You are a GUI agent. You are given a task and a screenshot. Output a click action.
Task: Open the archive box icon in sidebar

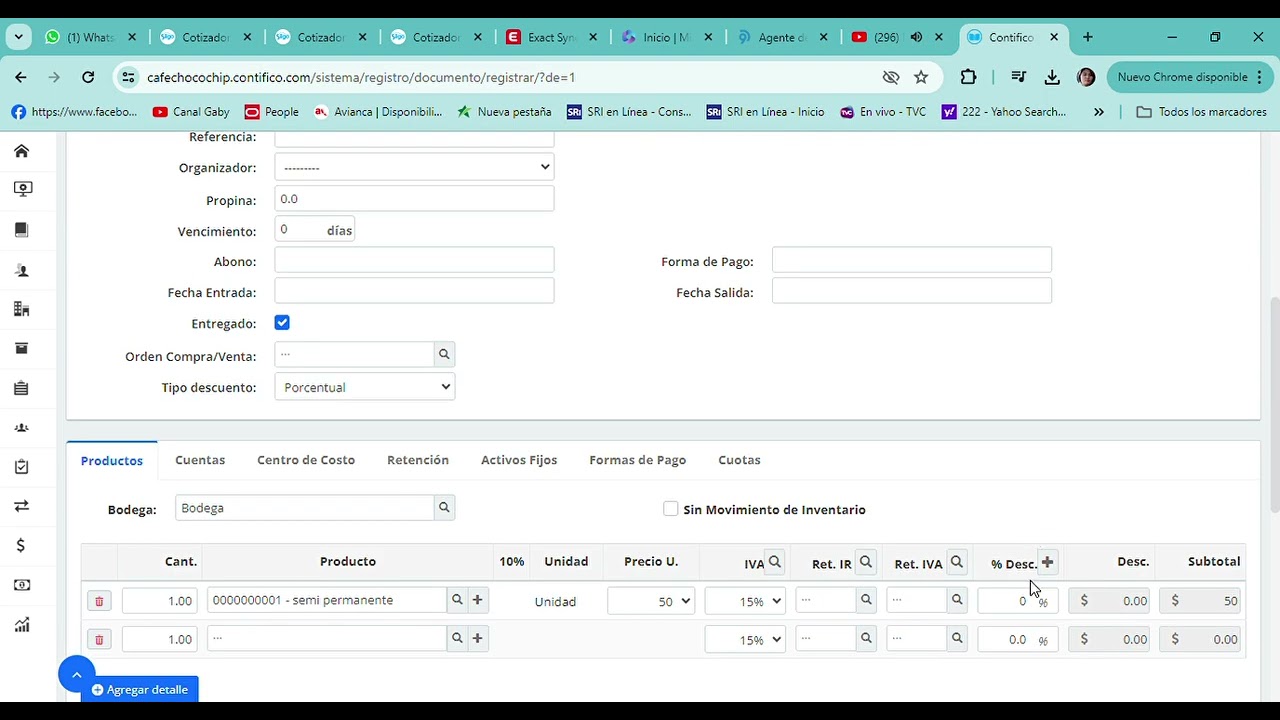coord(21,348)
